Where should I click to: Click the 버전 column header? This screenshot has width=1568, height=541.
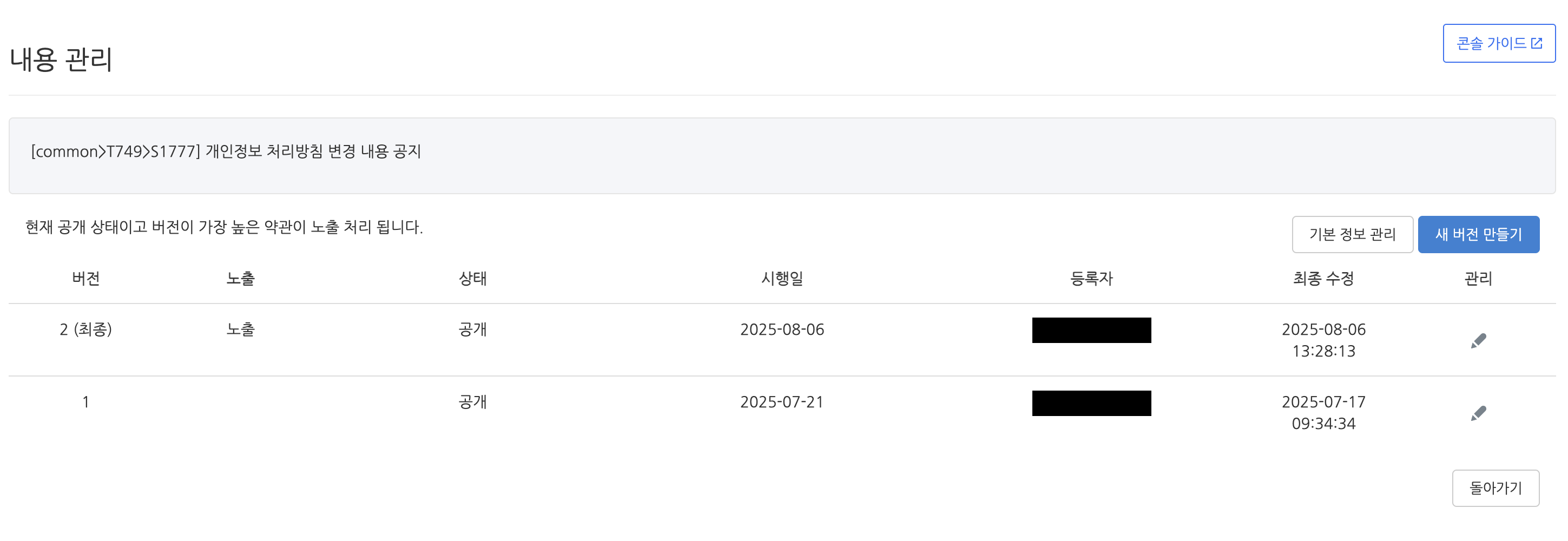coord(86,279)
